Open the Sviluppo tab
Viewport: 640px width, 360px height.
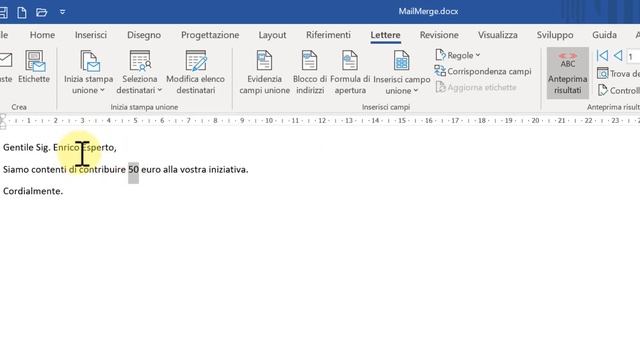click(555, 35)
